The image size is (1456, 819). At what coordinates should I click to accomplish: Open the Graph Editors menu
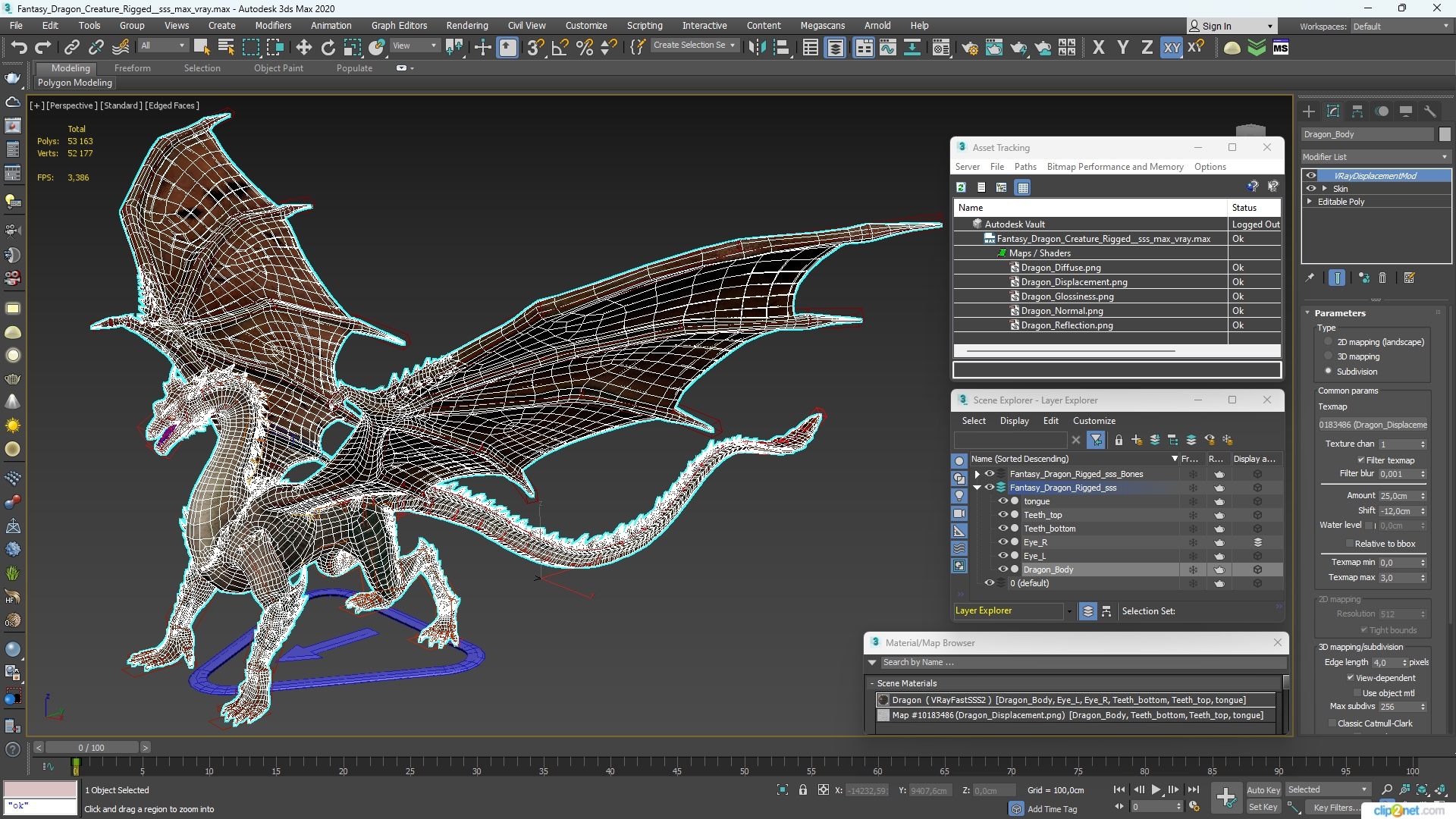click(x=399, y=25)
